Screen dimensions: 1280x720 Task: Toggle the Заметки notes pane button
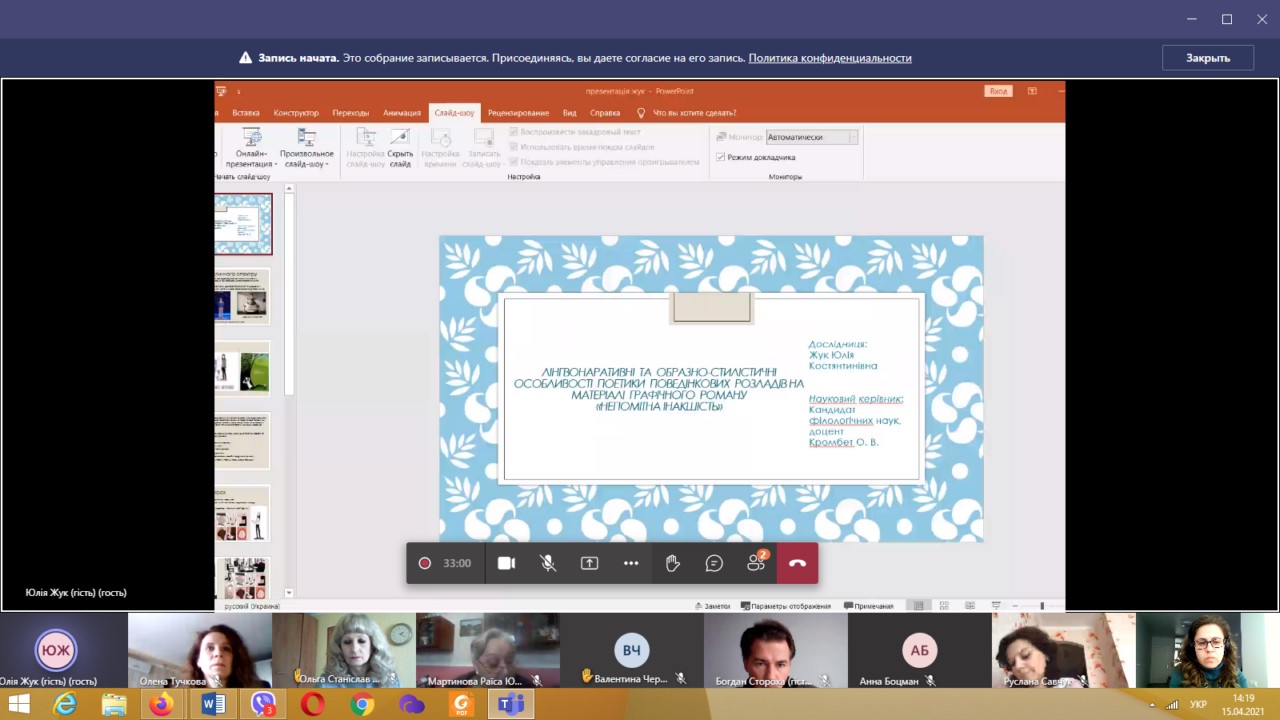[713, 606]
